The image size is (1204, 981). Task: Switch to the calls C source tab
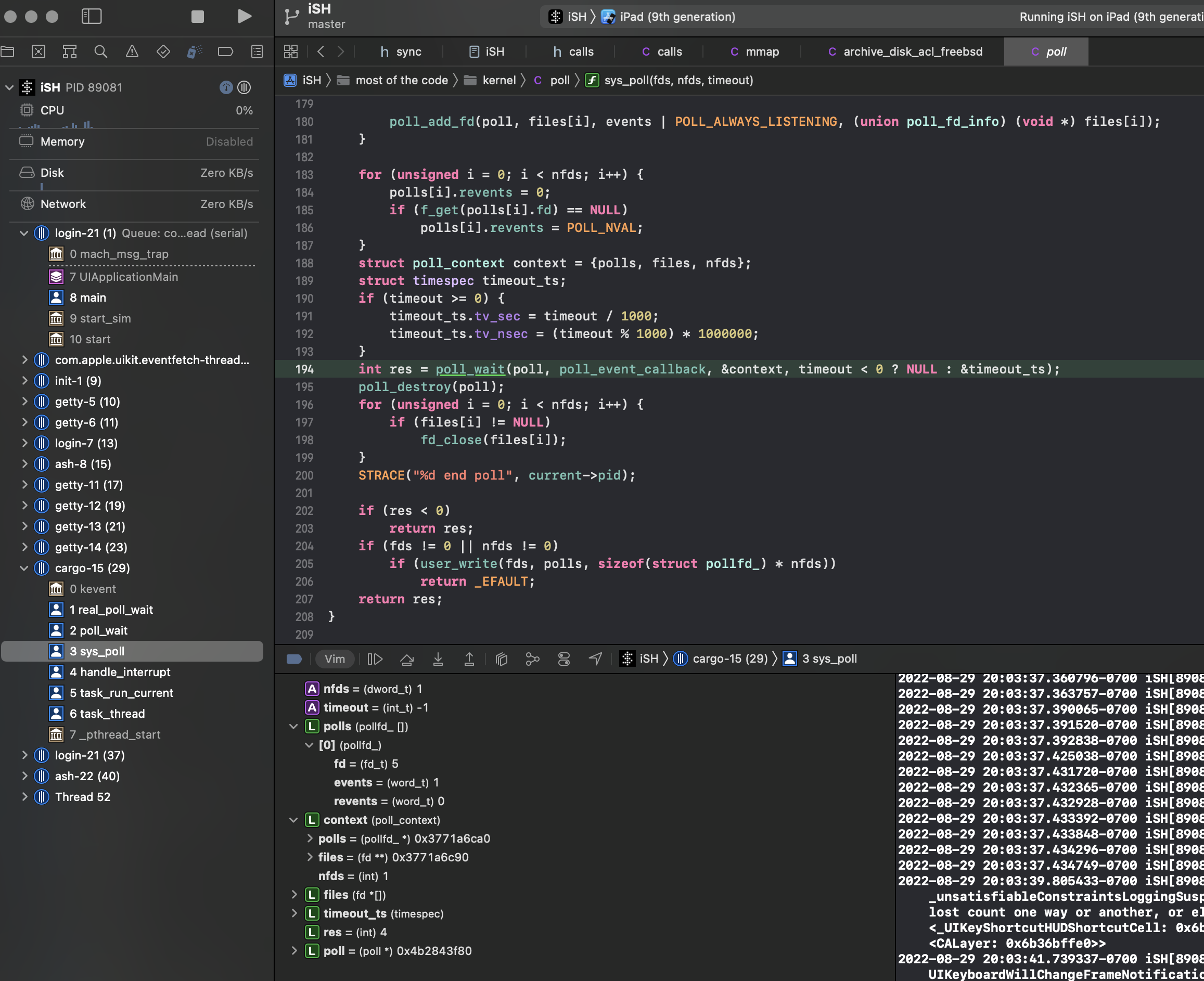click(x=661, y=52)
